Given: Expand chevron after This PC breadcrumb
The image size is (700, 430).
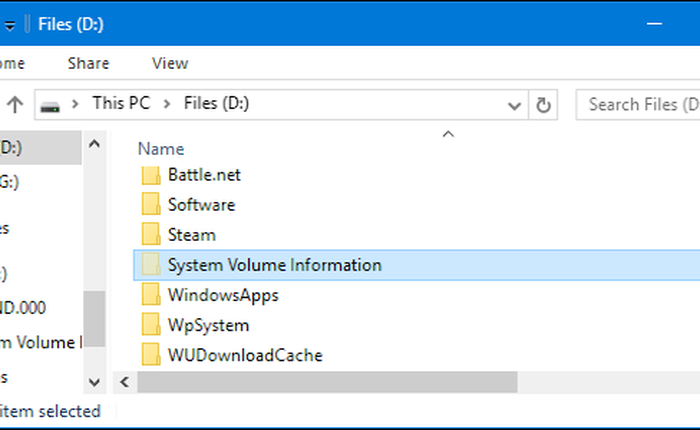Looking at the screenshot, I should click(x=167, y=104).
